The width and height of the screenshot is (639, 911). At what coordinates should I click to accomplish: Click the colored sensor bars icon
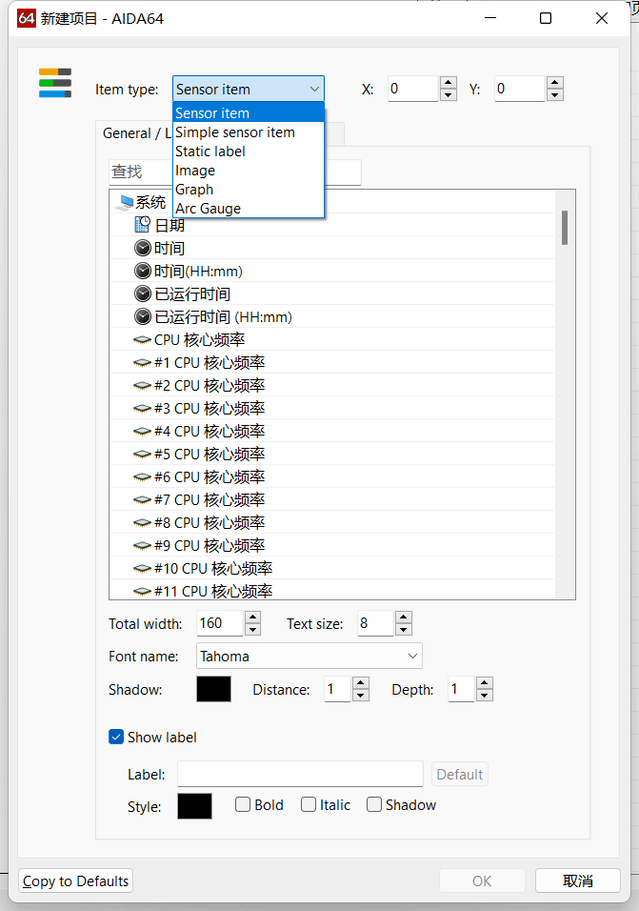click(55, 83)
